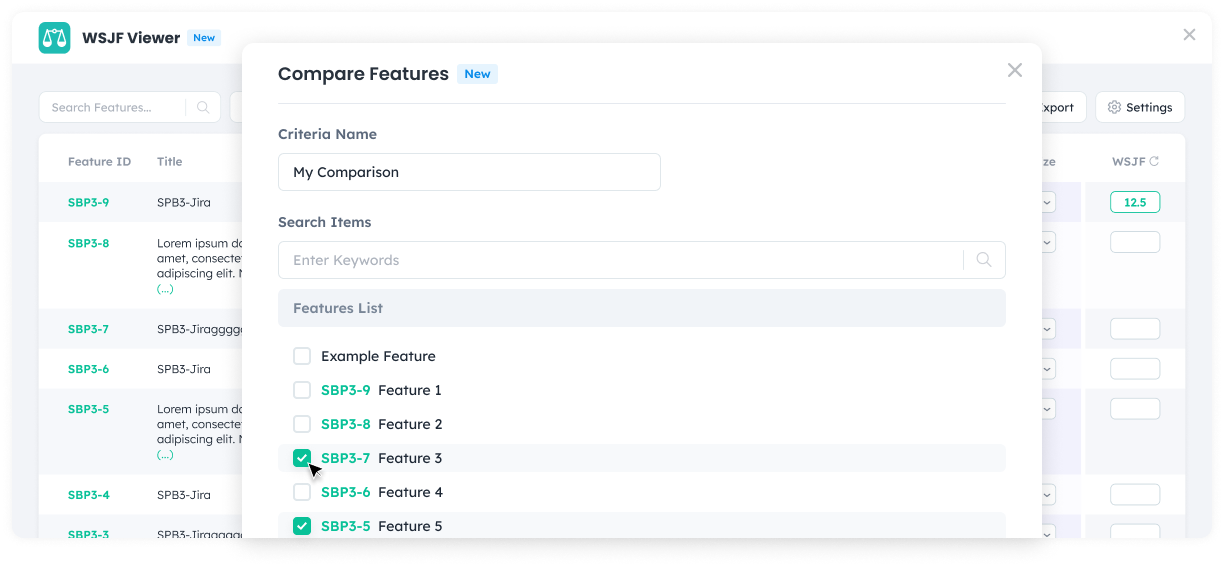Click the Features List header bar

pos(642,308)
